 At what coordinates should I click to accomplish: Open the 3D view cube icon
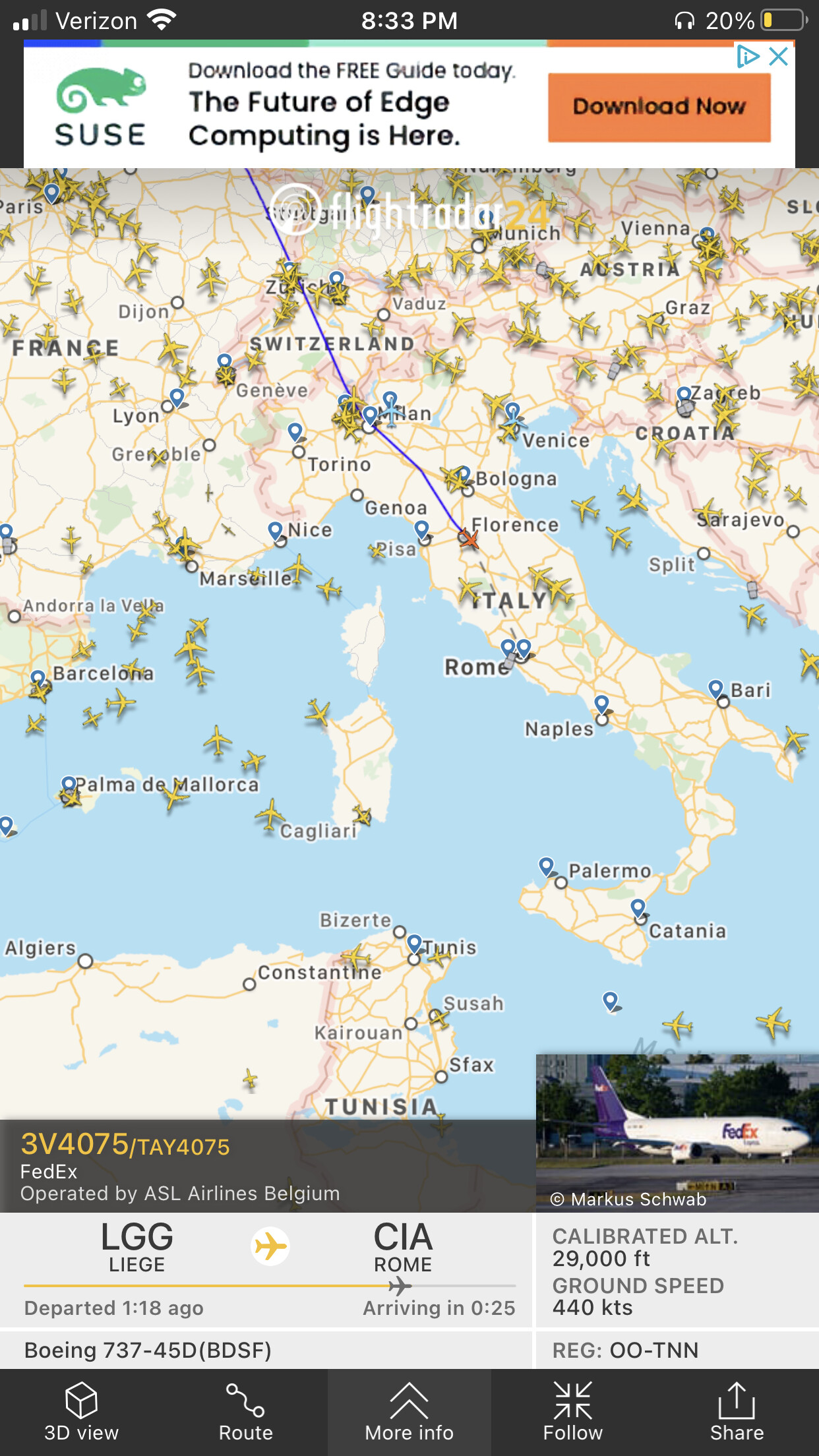[81, 1399]
